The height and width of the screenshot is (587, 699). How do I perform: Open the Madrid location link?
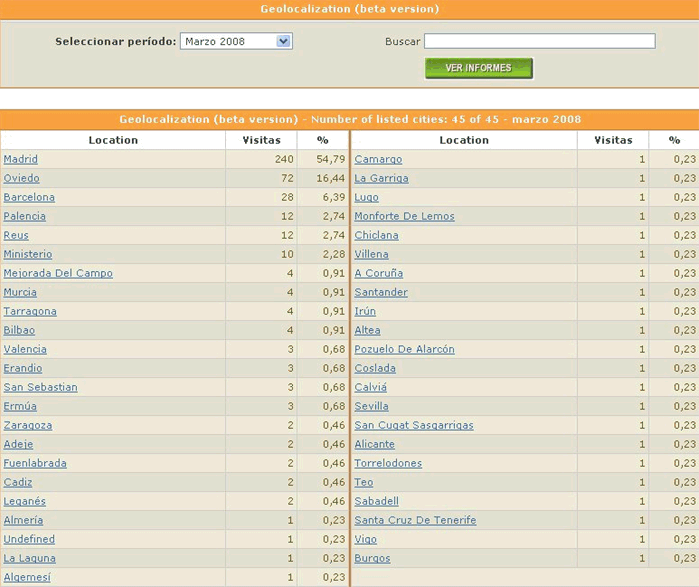click(21, 159)
